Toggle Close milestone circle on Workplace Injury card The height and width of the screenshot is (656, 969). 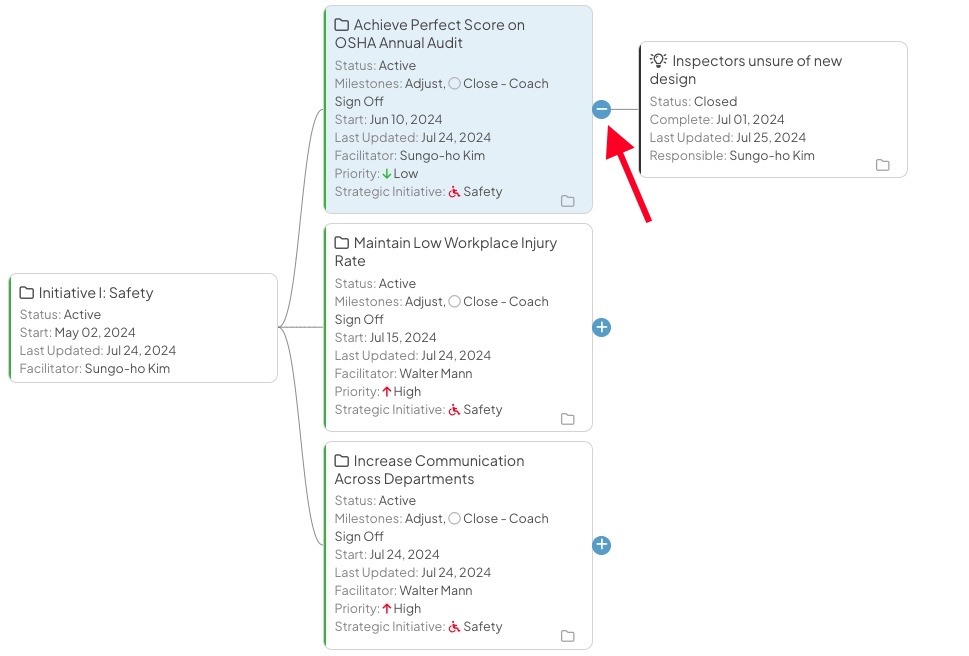pyautogui.click(x=454, y=301)
